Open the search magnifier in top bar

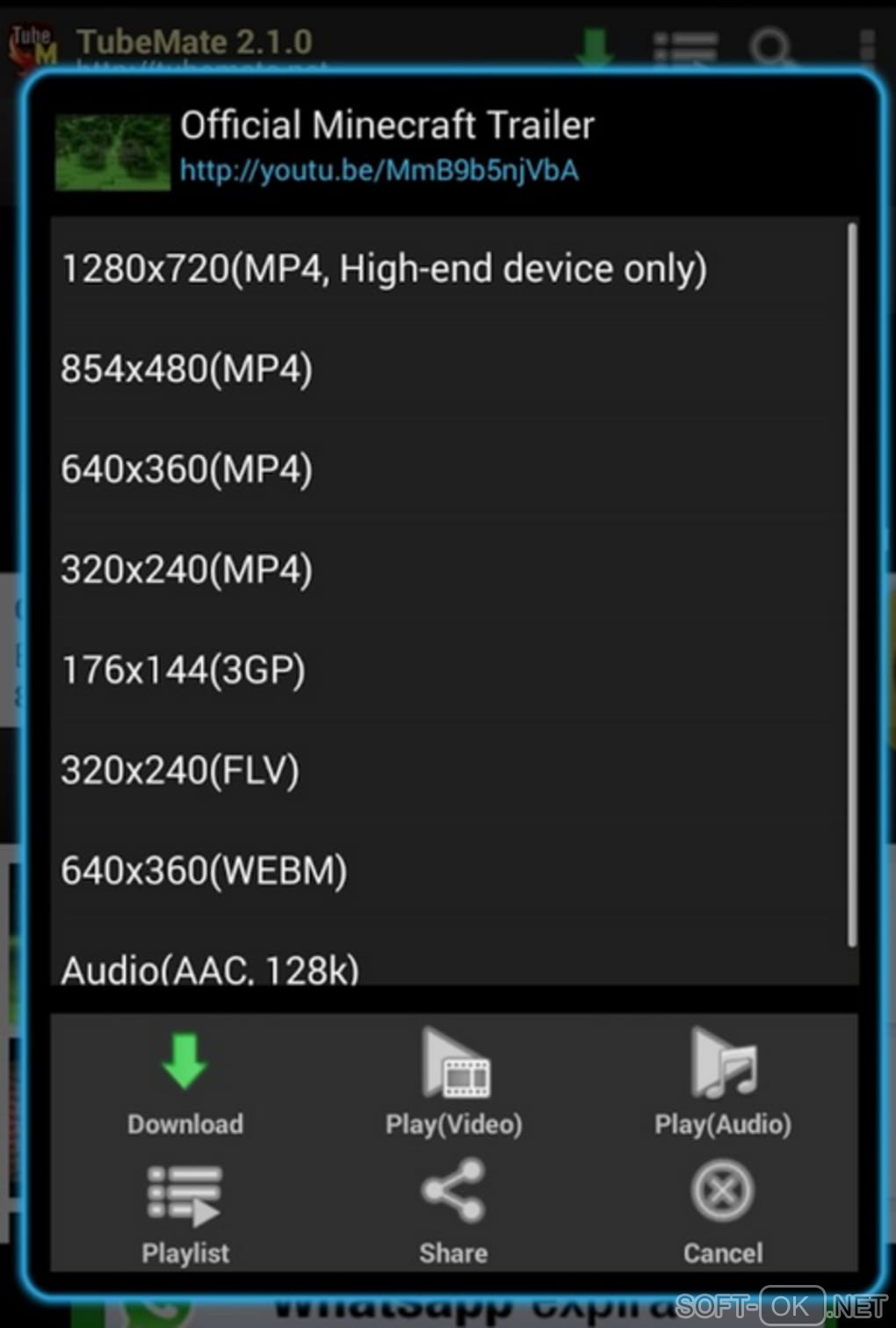coord(773,47)
